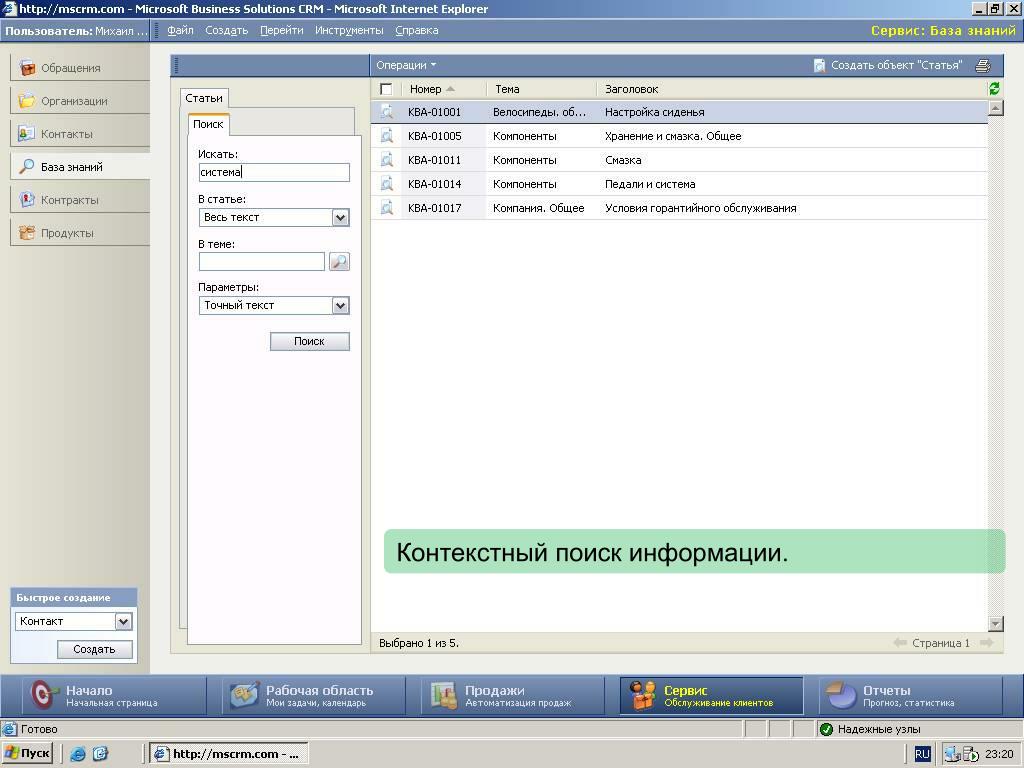Open the topic lookup magnifier button
The image size is (1024, 768).
tap(339, 262)
